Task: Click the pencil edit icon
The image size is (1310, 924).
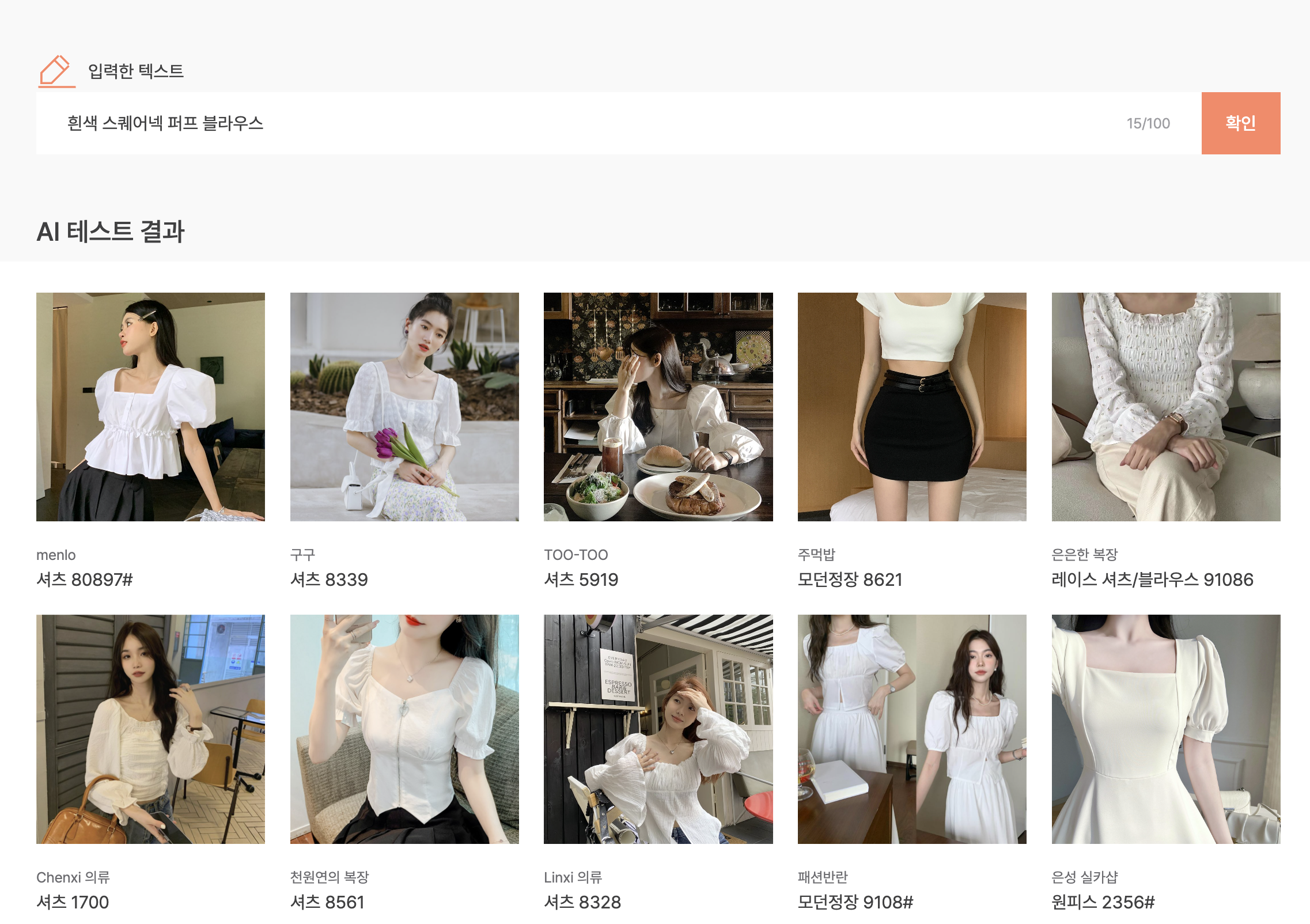Action: coord(56,71)
